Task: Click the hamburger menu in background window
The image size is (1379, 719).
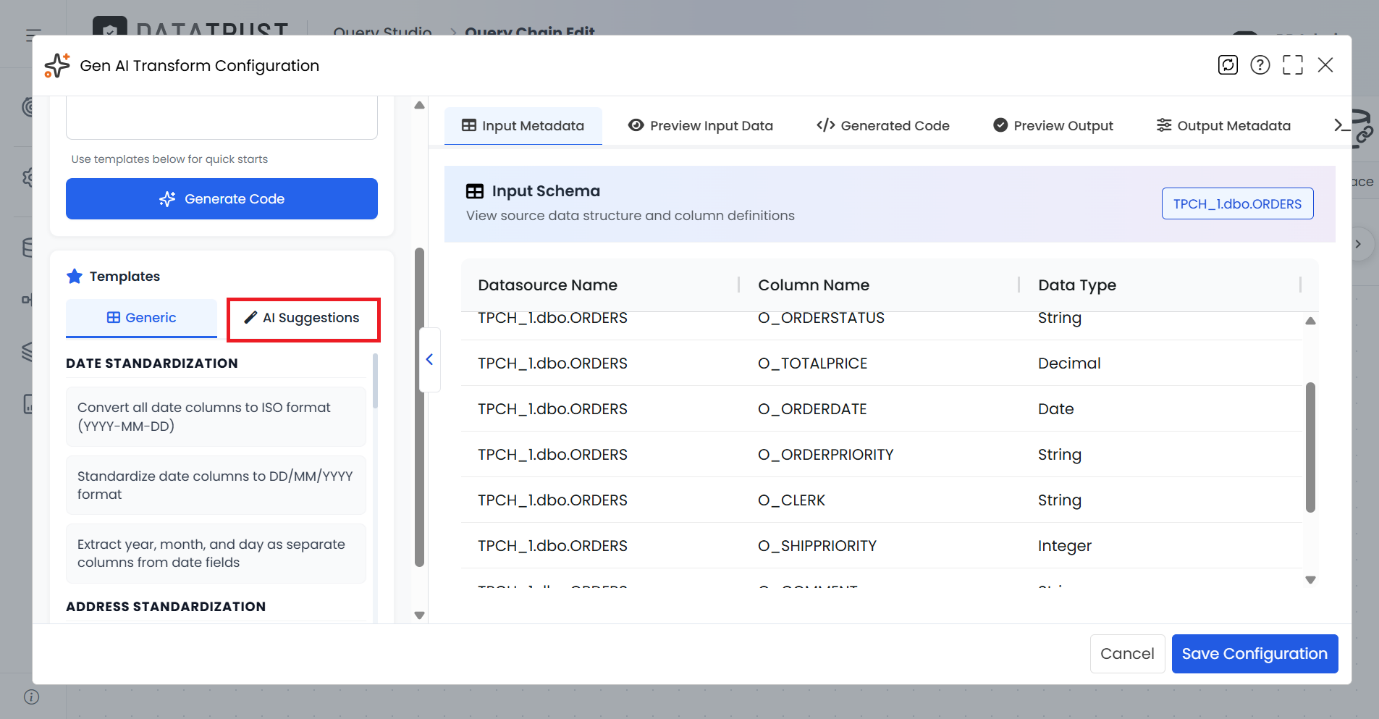Action: point(32,36)
